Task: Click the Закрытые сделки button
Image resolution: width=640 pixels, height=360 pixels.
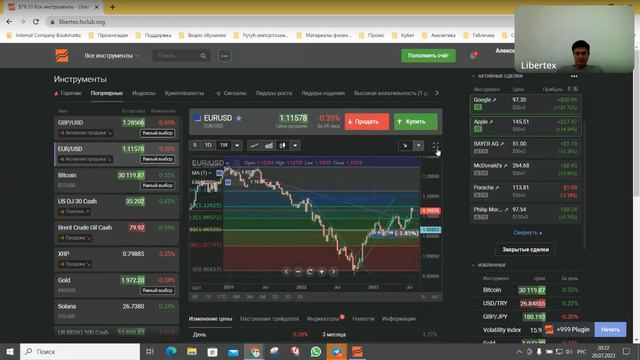Action: (525, 249)
